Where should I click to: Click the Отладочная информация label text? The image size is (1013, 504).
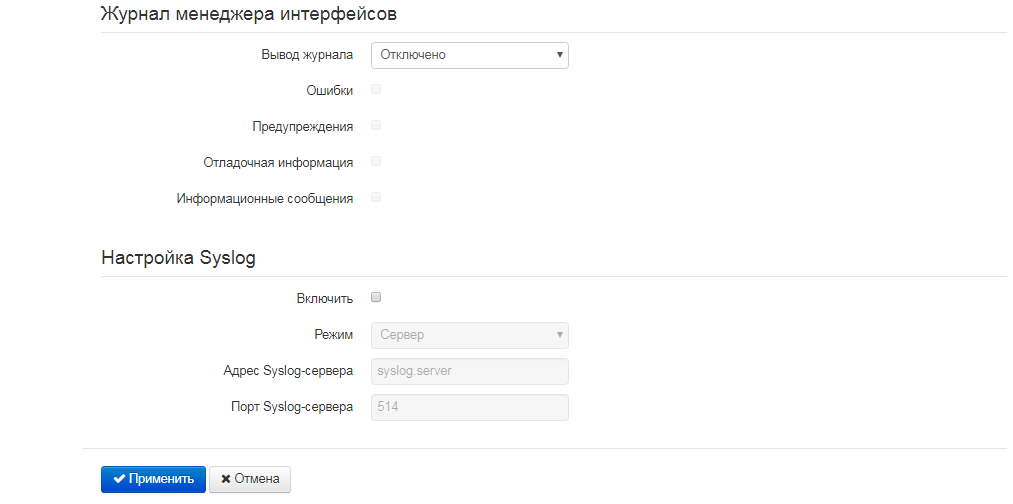coord(278,163)
